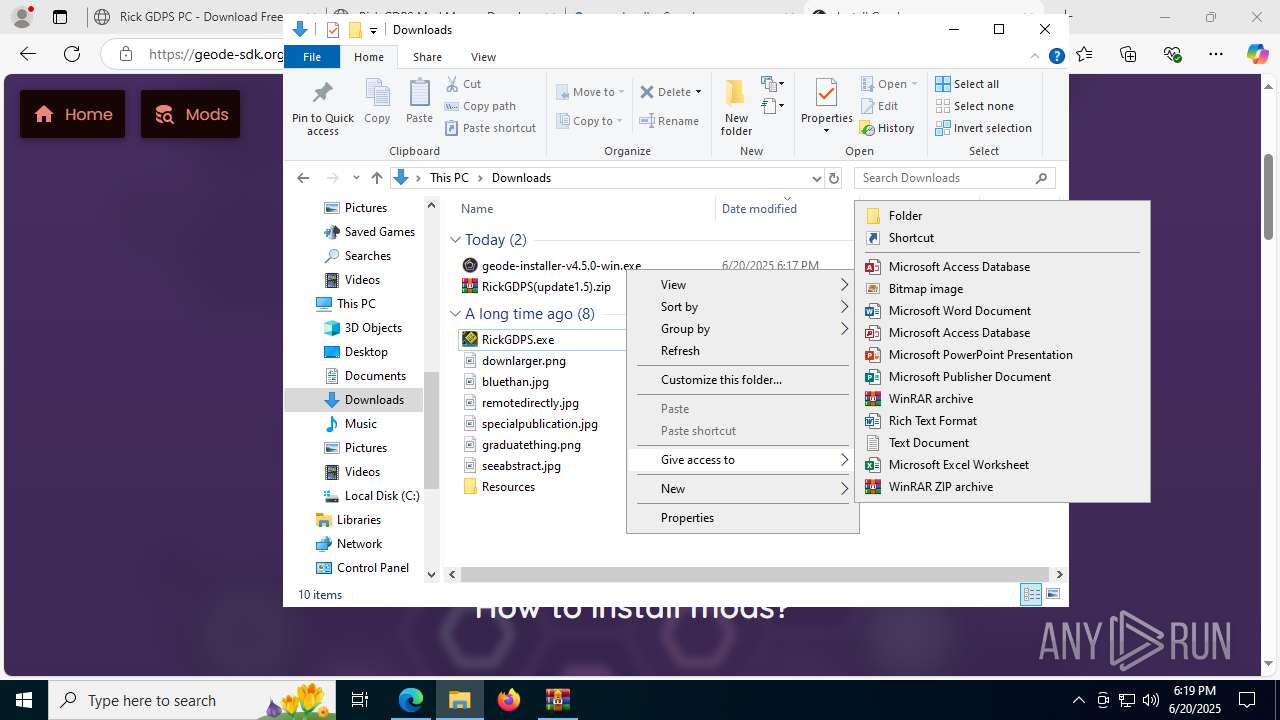Create a new Bitmap image
The height and width of the screenshot is (720, 1280).
(1002, 289)
